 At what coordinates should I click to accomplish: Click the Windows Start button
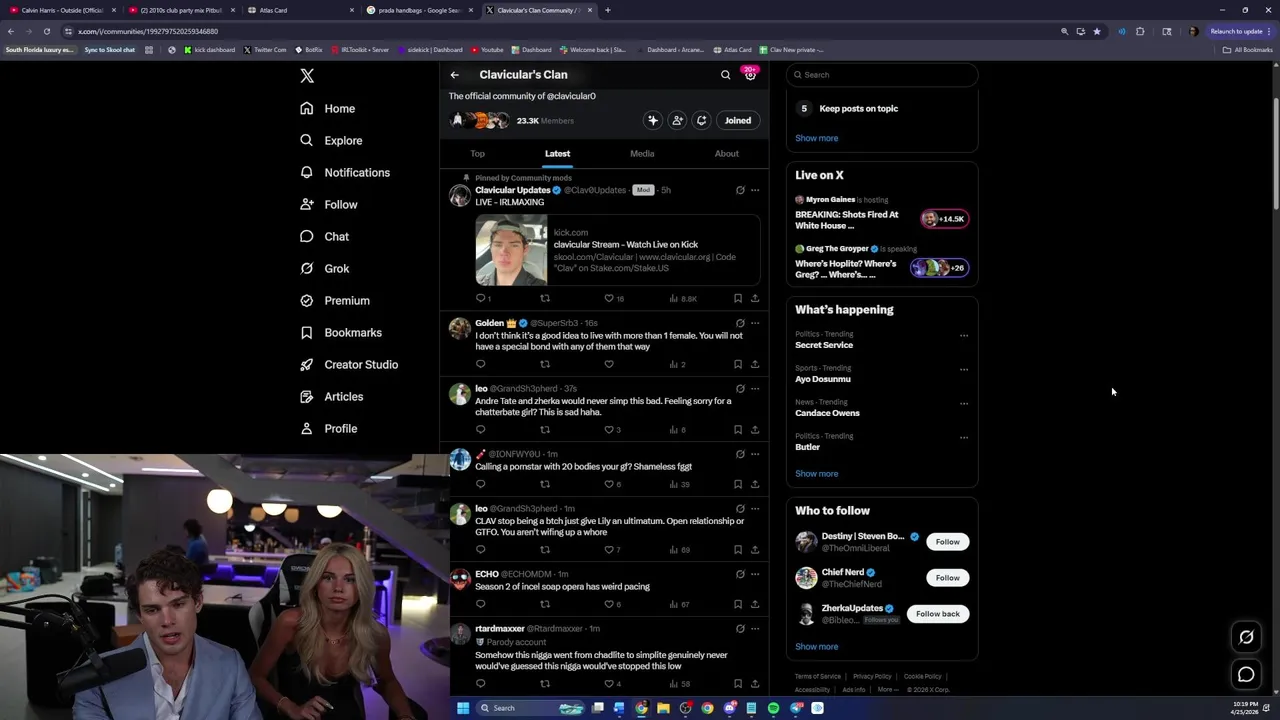(x=463, y=708)
